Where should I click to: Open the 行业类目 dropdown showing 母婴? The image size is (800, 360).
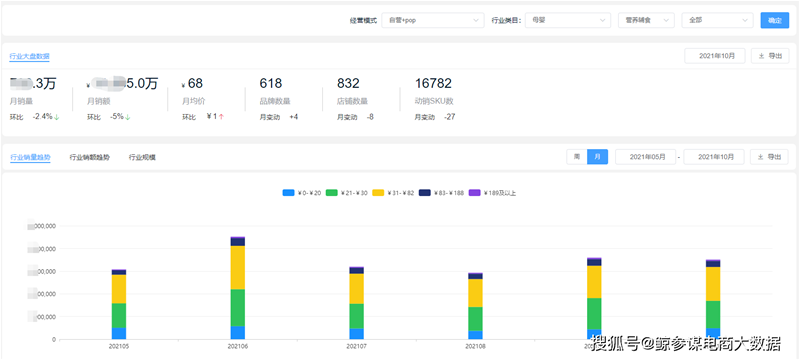567,20
